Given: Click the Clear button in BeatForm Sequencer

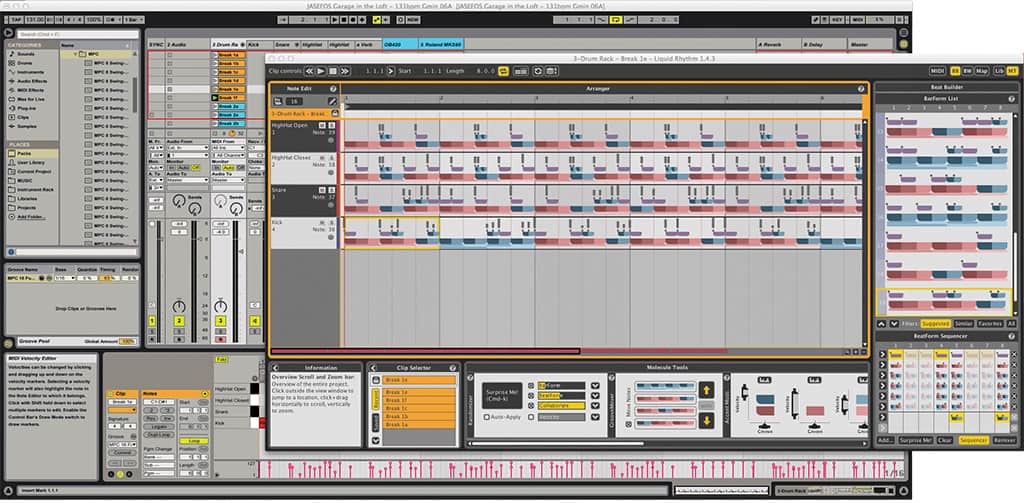Looking at the screenshot, I should pos(944,440).
